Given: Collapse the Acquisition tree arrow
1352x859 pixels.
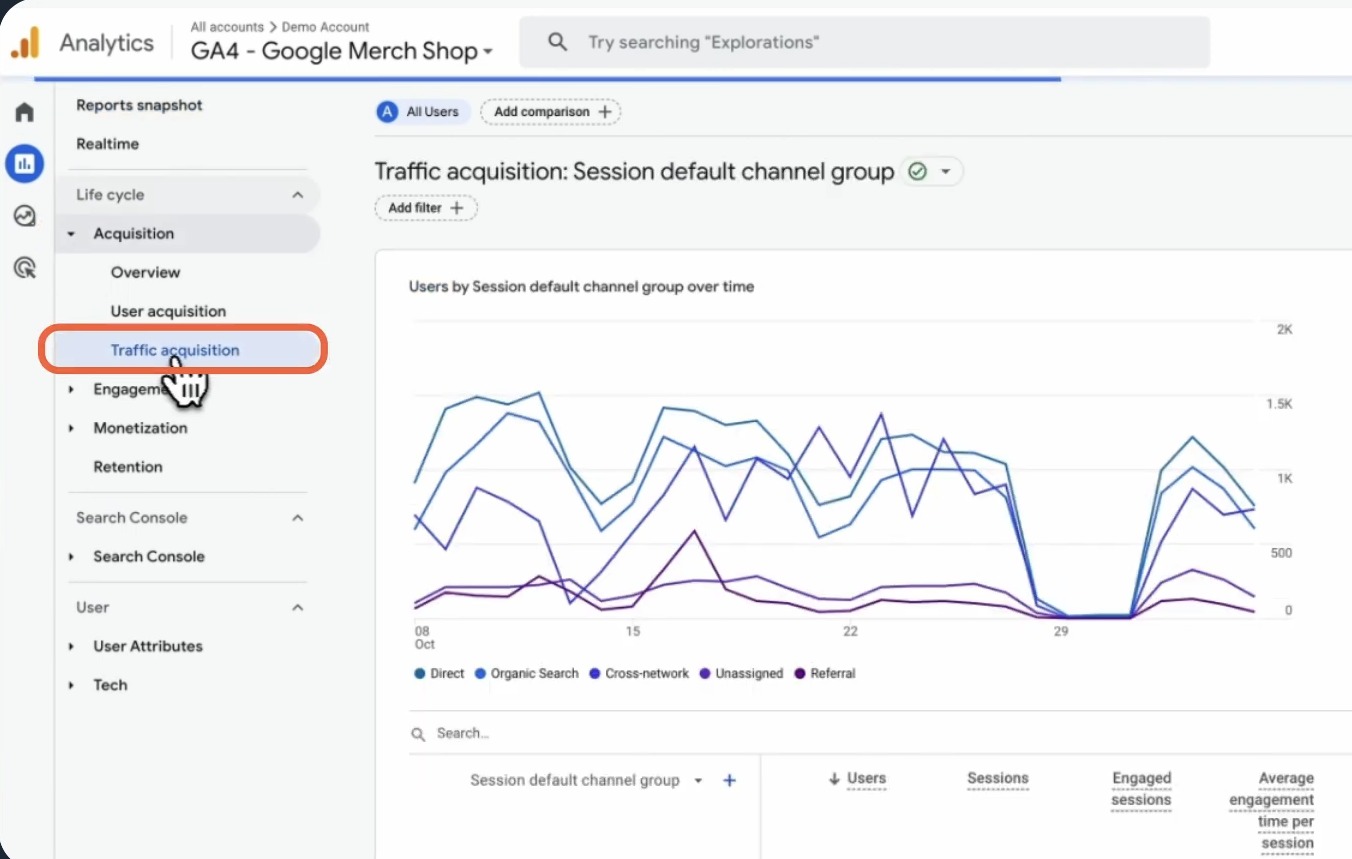Looking at the screenshot, I should point(71,234).
